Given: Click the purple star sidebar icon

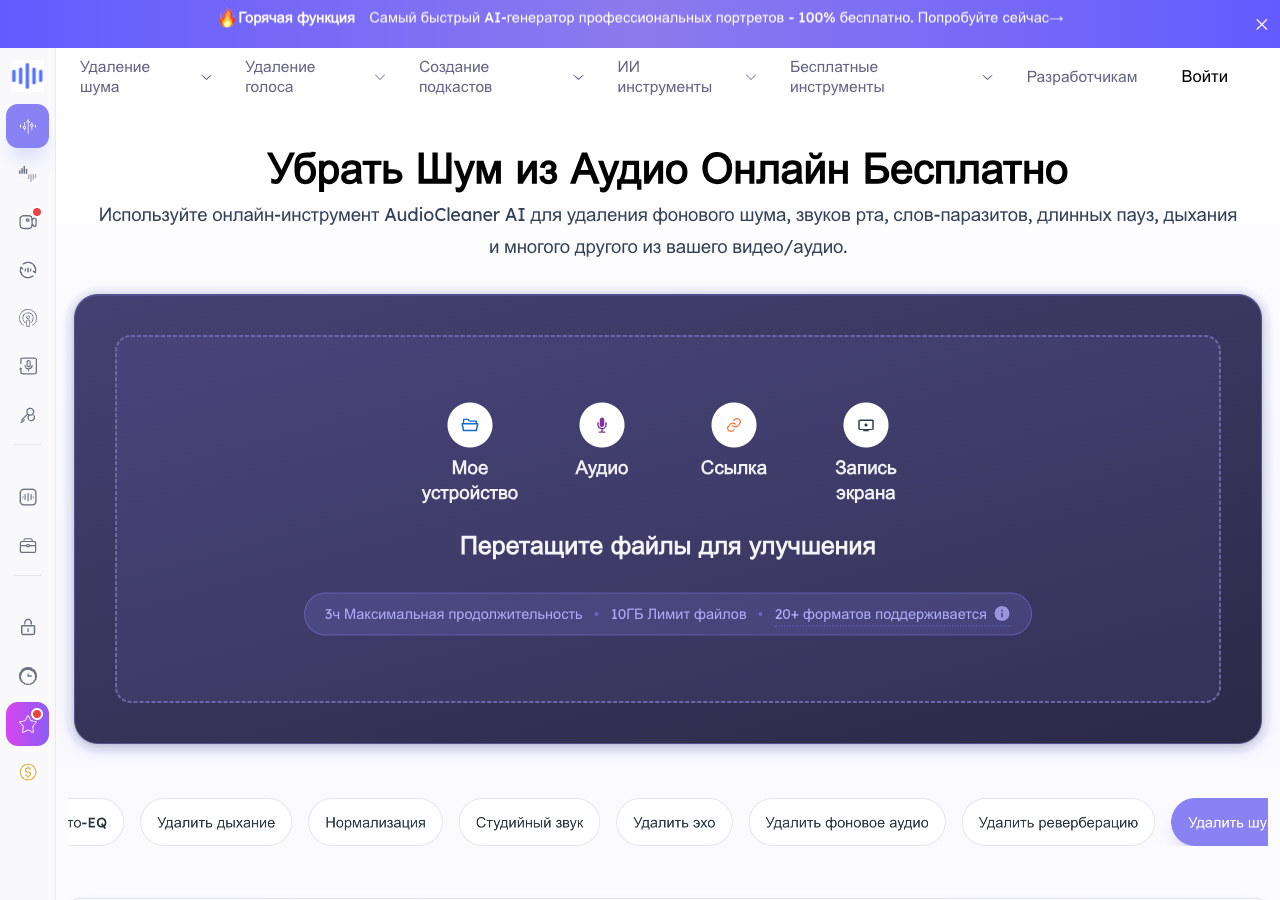Looking at the screenshot, I should [28, 724].
